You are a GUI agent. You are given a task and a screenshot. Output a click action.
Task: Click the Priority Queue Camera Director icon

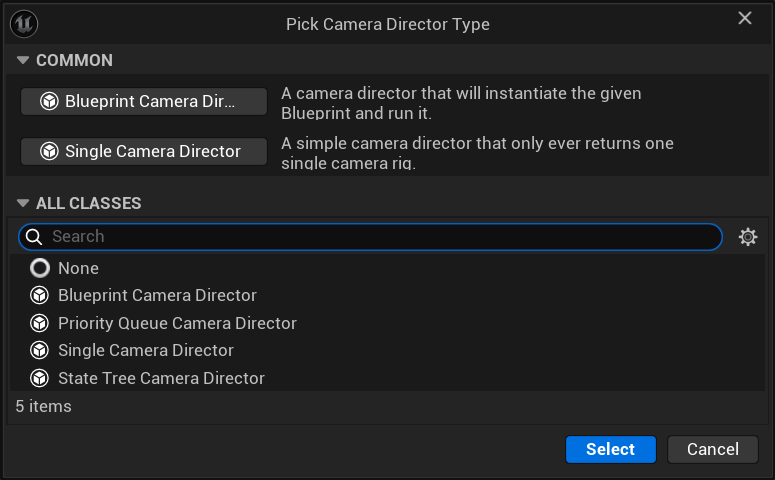point(40,323)
